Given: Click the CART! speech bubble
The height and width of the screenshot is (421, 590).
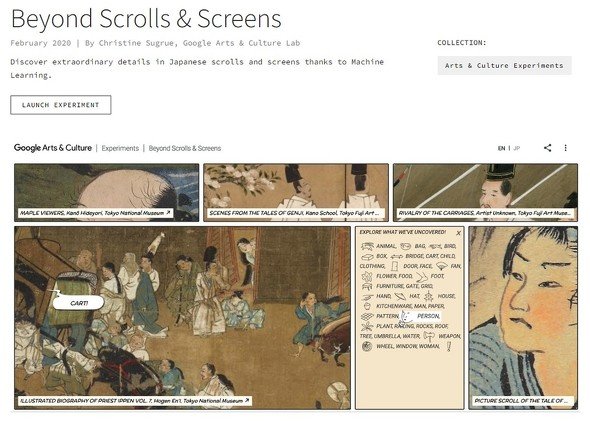Looking at the screenshot, I should click(x=78, y=303).
